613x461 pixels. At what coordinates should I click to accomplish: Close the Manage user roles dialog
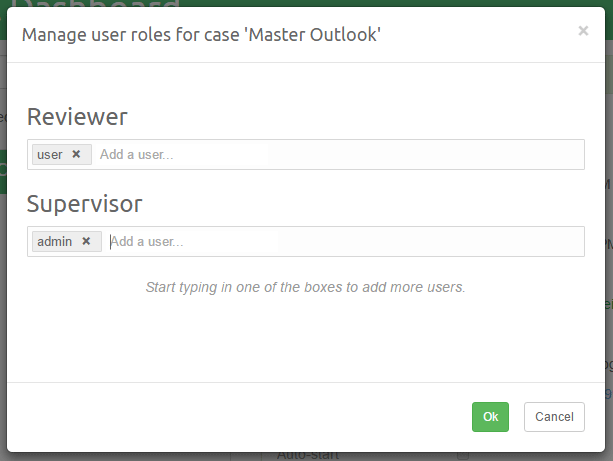point(583,31)
